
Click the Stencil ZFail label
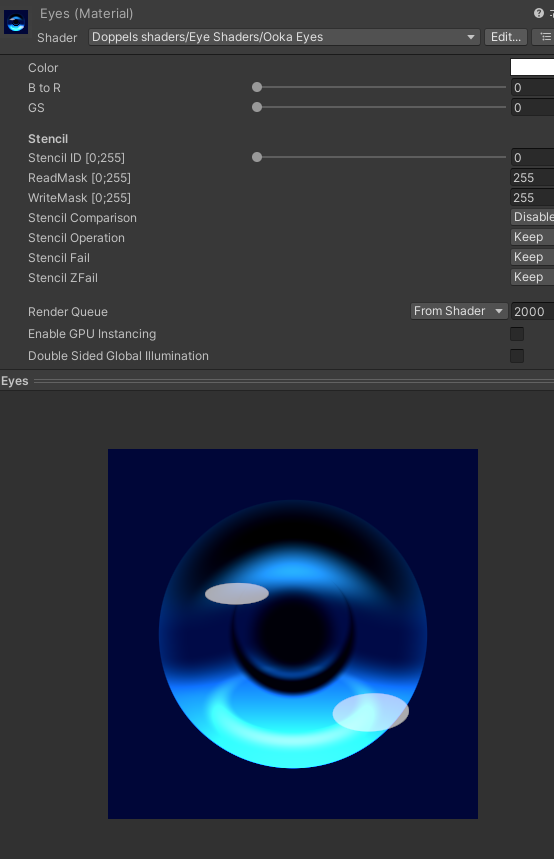(63, 278)
